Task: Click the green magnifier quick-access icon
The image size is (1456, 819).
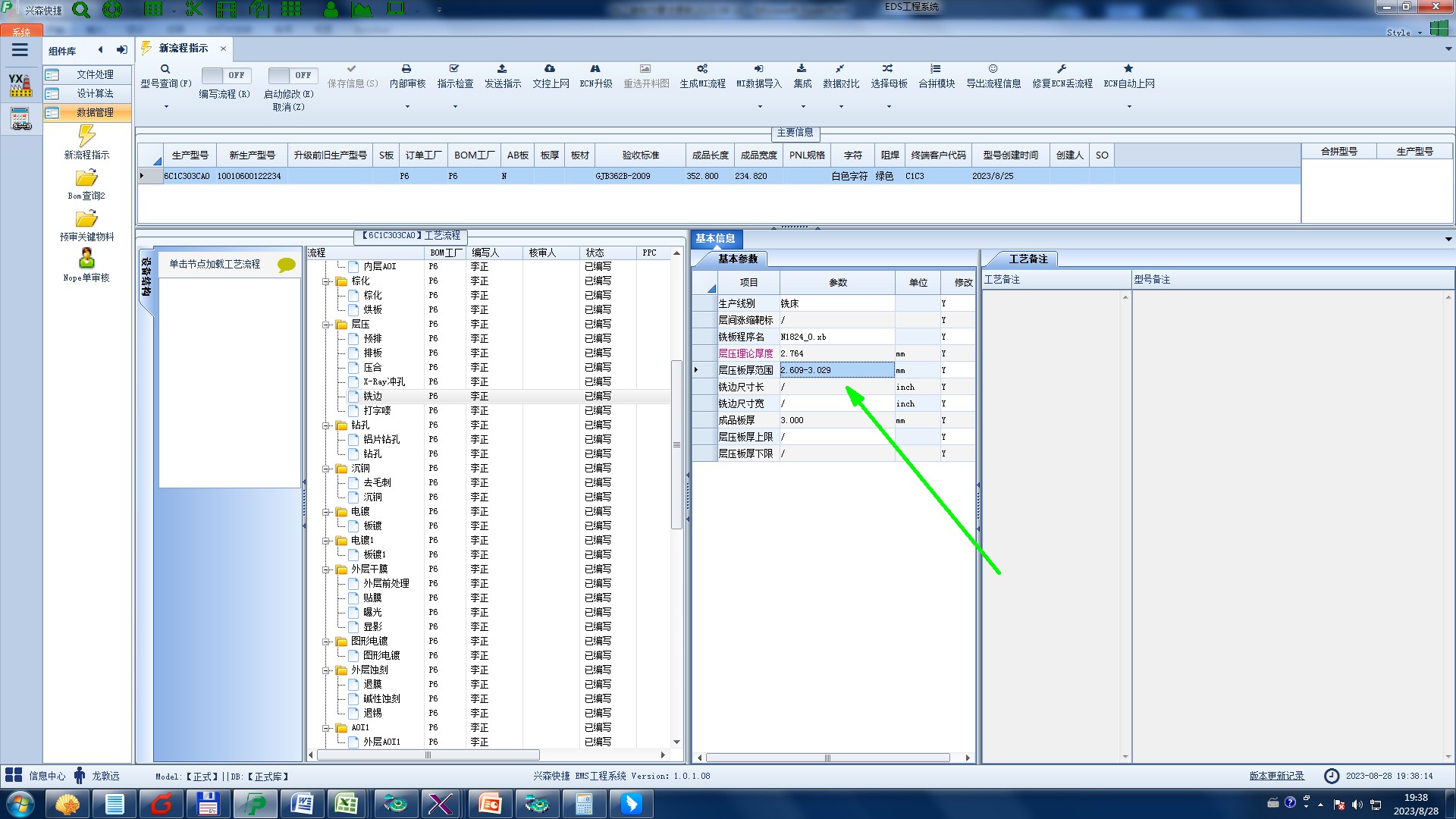Action: click(81, 10)
